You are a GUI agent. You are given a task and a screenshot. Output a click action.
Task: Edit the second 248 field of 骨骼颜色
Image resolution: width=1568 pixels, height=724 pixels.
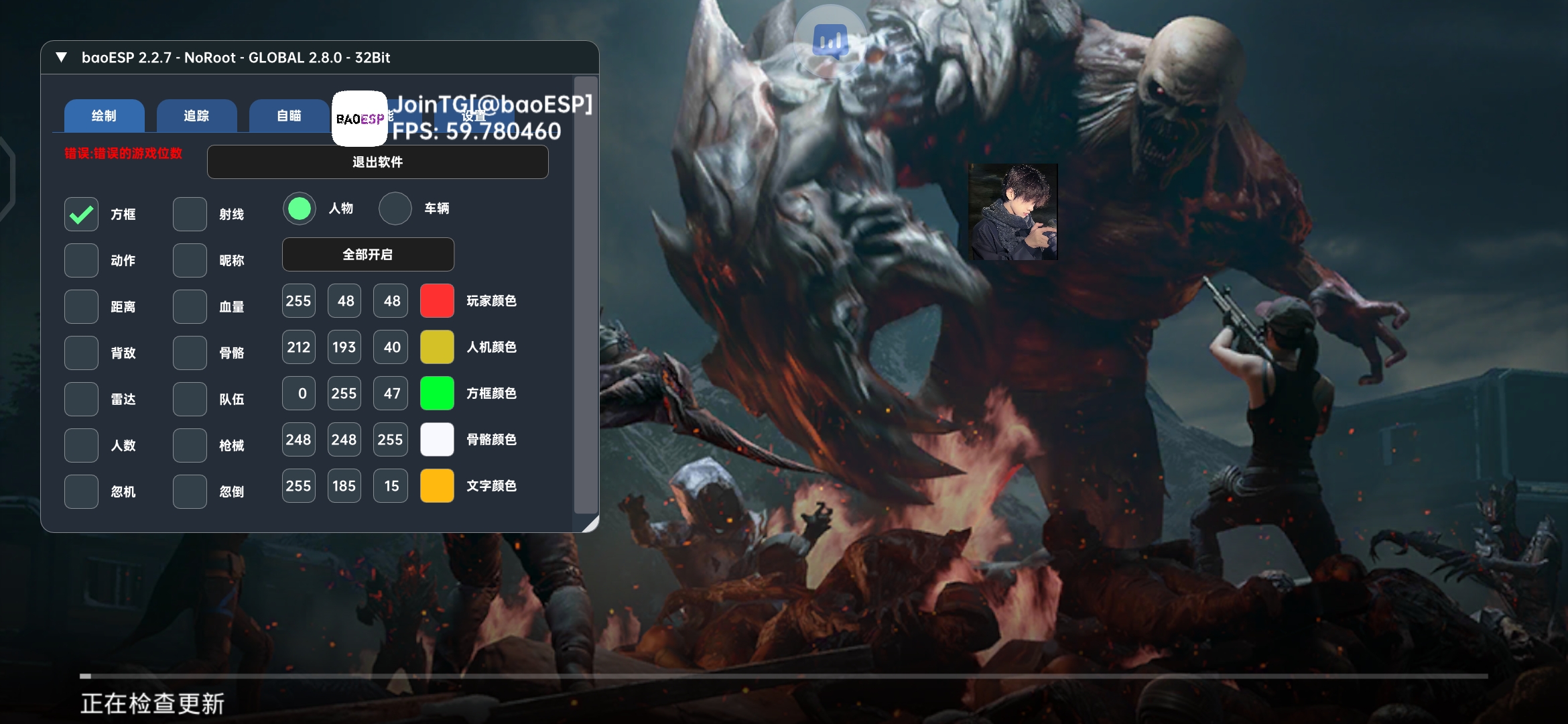point(345,440)
